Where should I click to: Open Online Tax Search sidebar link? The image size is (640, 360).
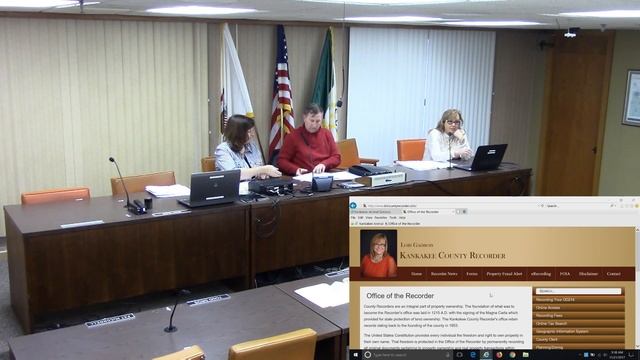(x=578, y=324)
